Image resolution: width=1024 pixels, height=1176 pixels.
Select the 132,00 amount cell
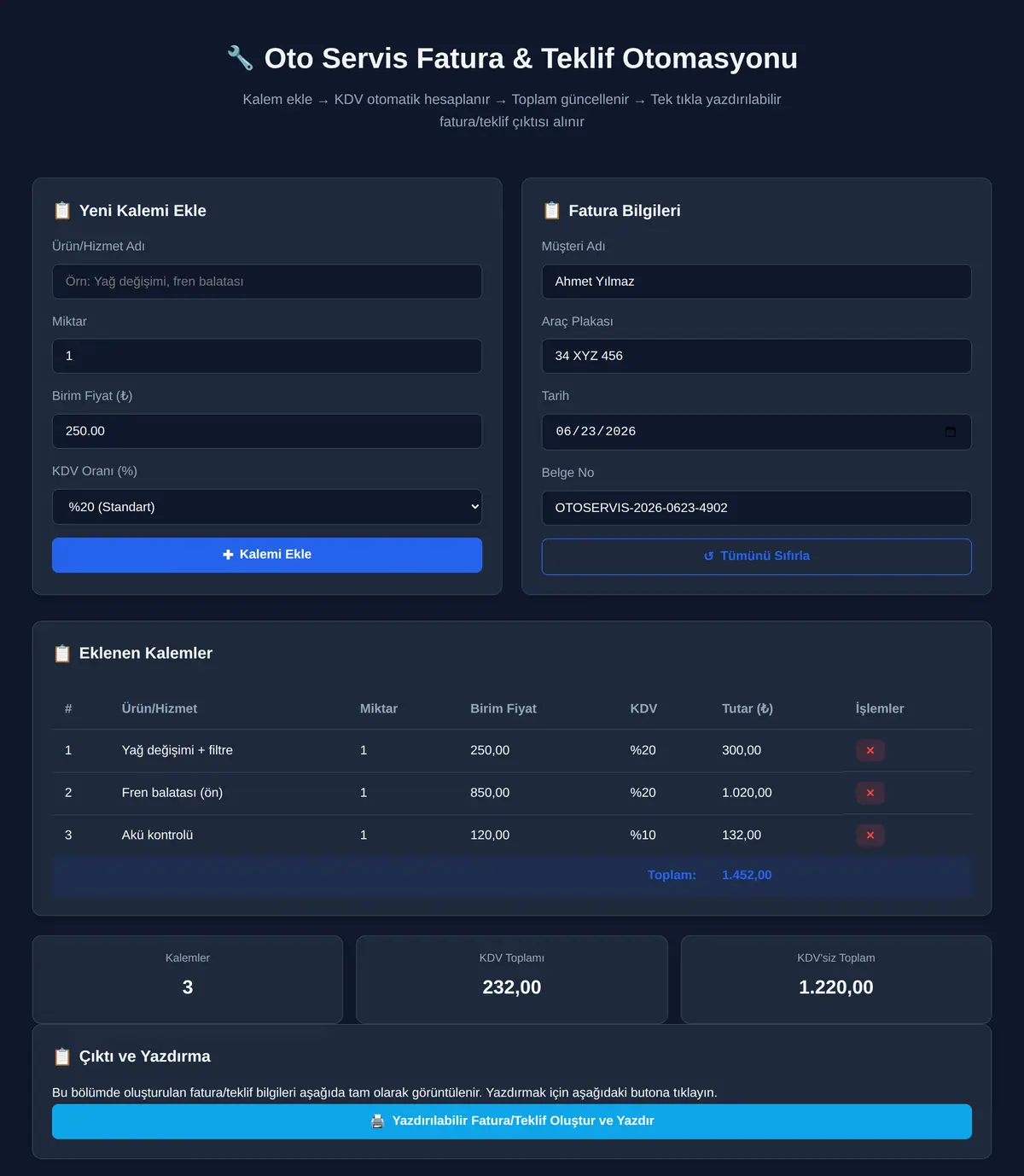[742, 835]
